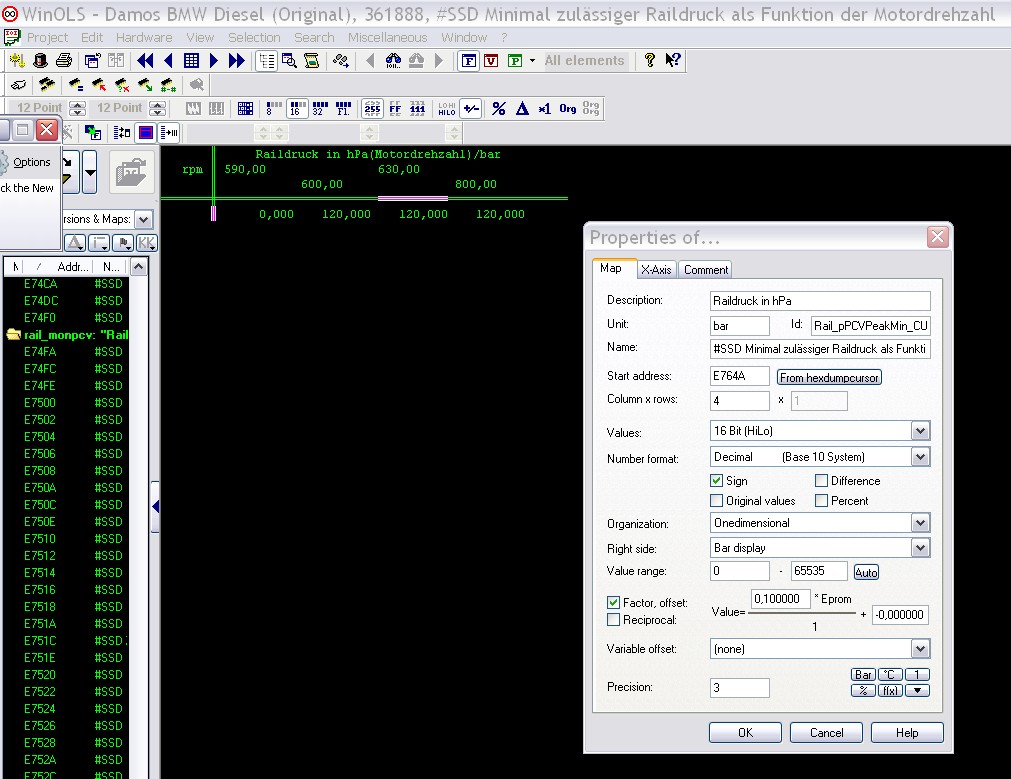Click the scroll document icon

pyautogui.click(x=312, y=61)
